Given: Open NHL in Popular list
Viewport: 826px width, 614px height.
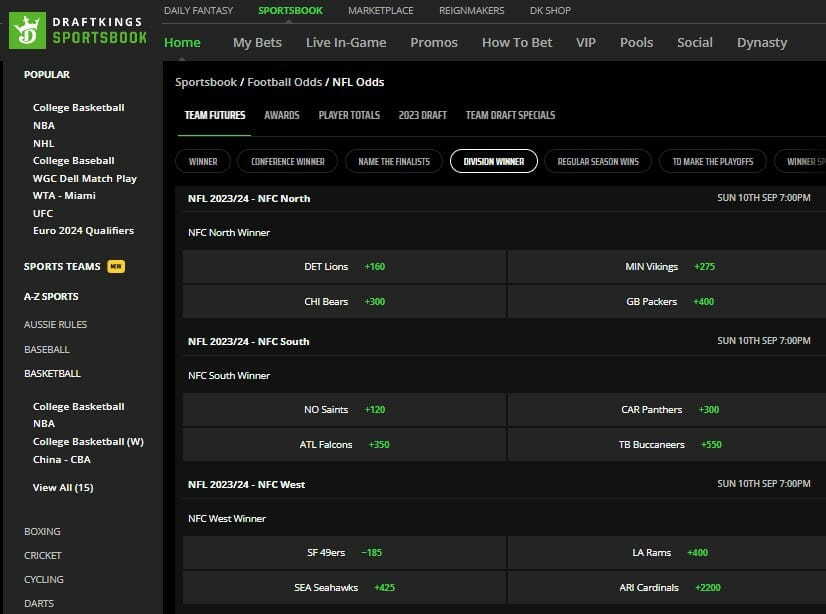Looking at the screenshot, I should coord(43,143).
